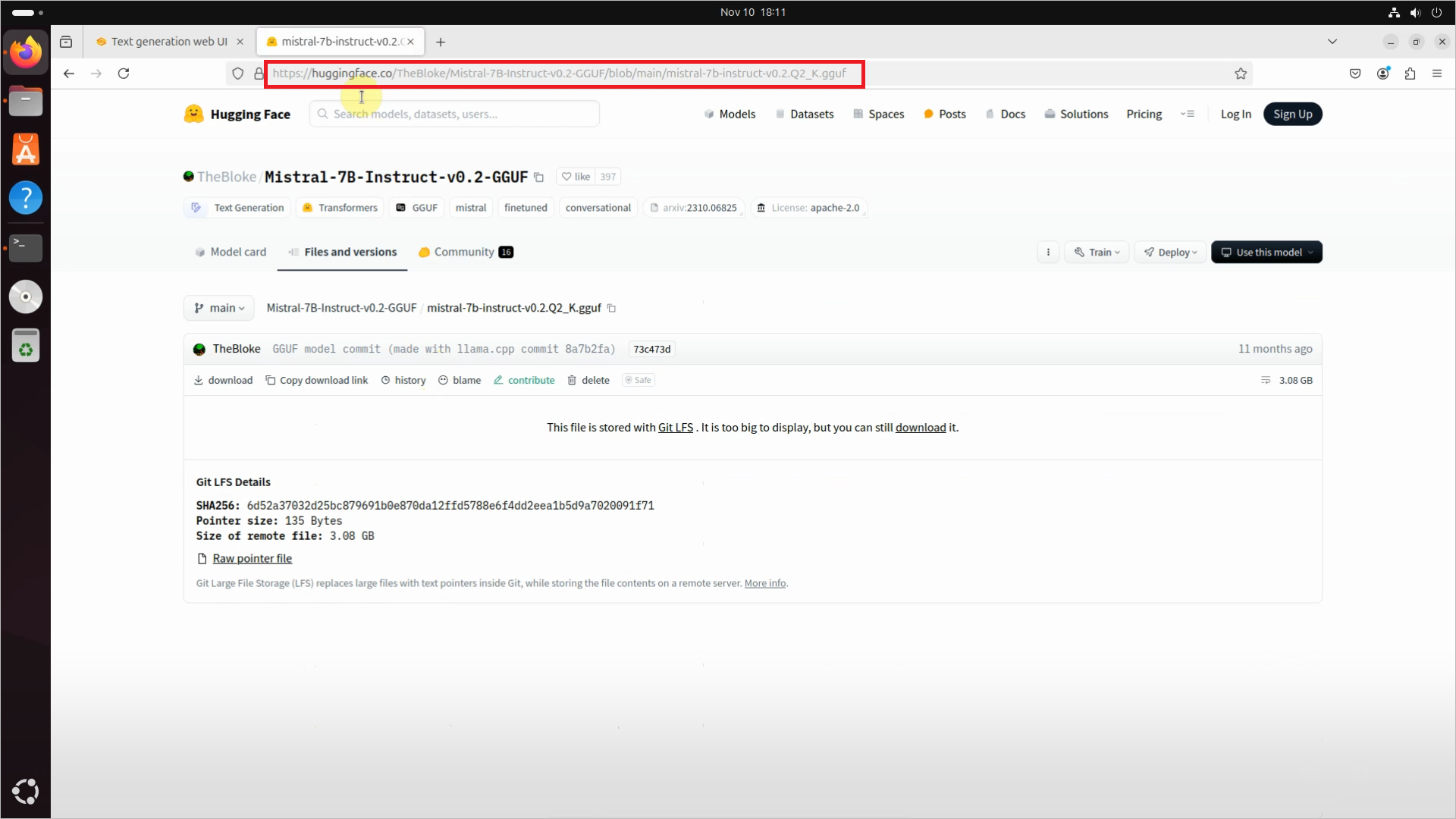Open the Firefox hamburger application menu

(1437, 74)
